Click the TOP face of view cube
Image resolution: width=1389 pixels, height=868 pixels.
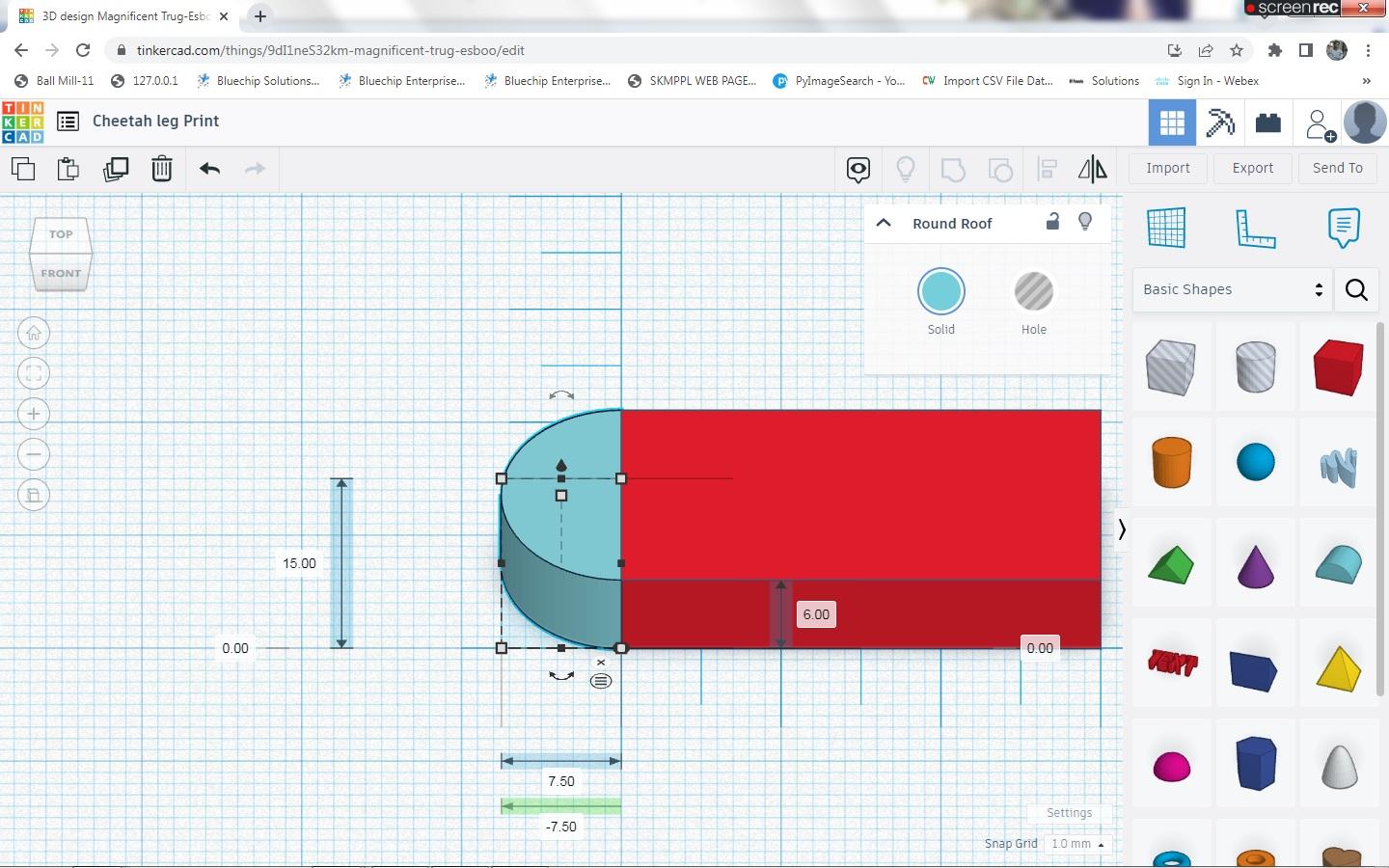(x=61, y=234)
